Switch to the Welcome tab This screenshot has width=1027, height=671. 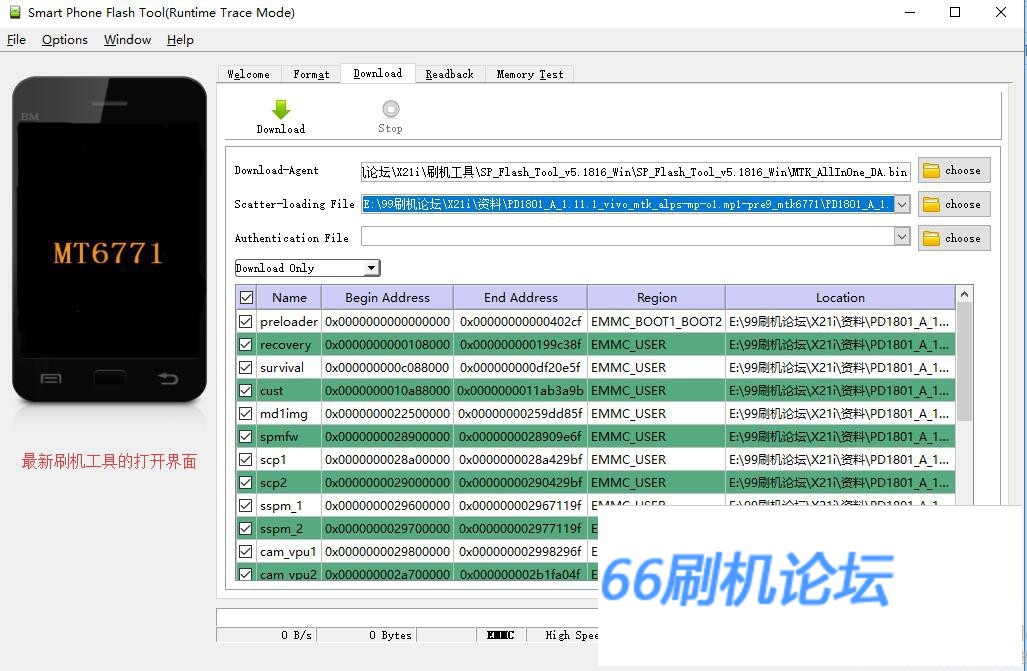click(x=248, y=74)
